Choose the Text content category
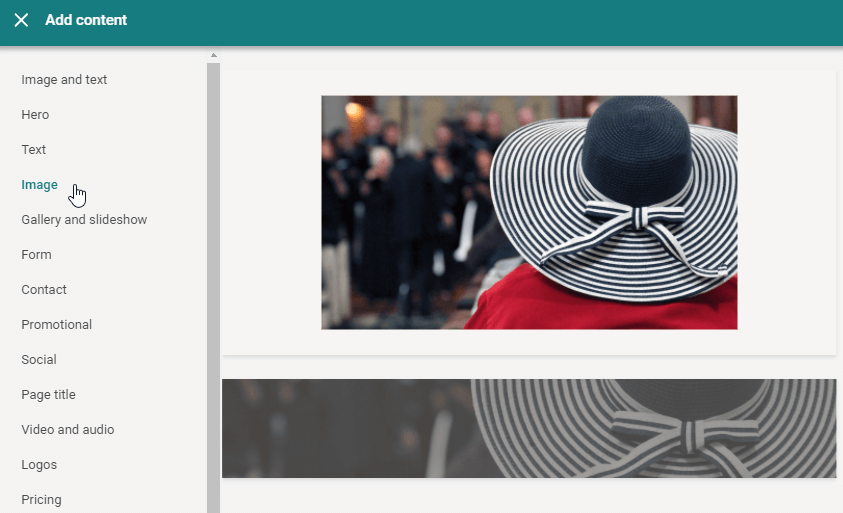The height and width of the screenshot is (513, 843). [34, 150]
